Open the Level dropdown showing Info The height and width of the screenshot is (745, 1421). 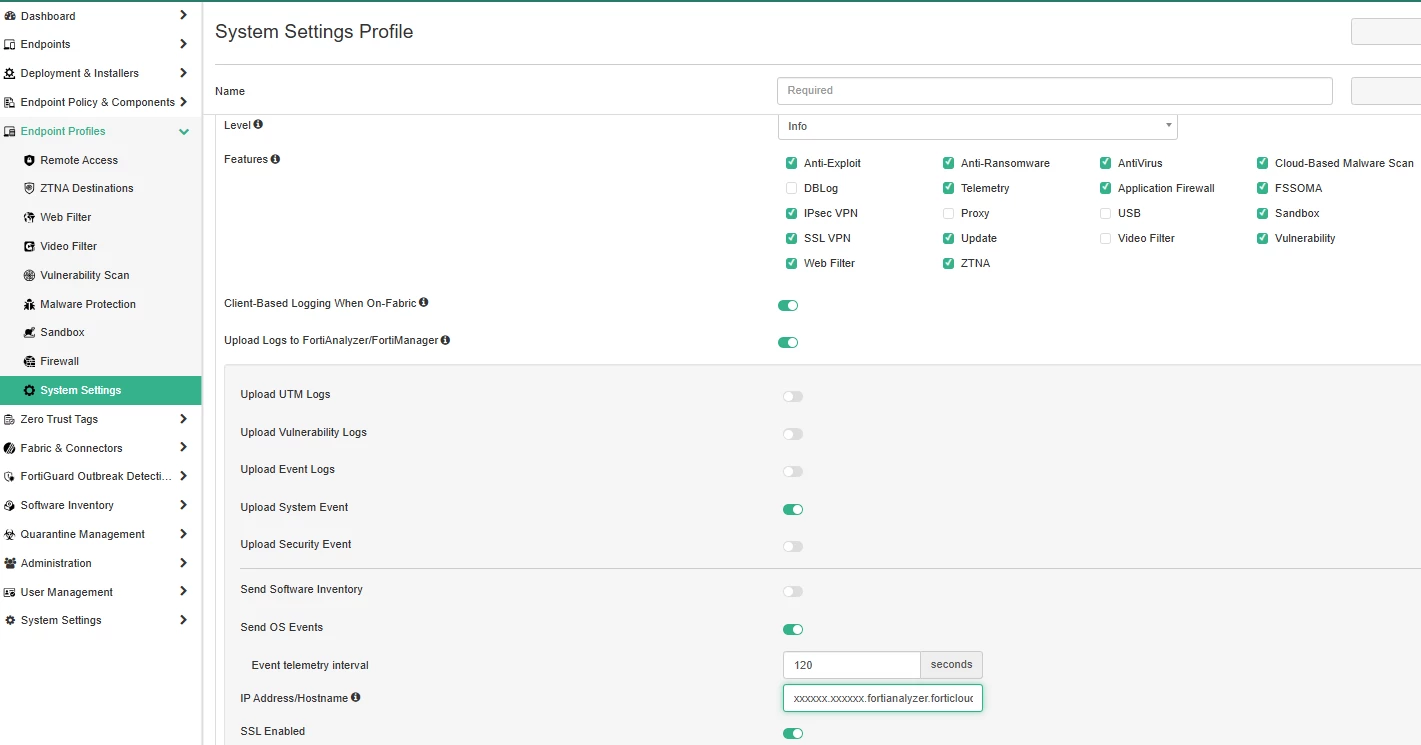pyautogui.click(x=978, y=126)
